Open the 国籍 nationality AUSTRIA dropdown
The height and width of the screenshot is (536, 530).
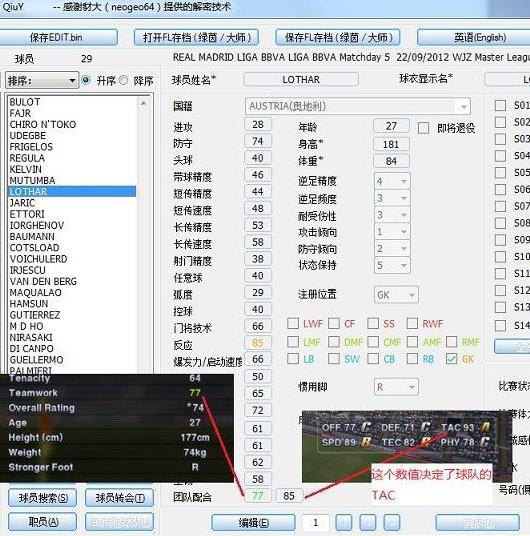coord(357,106)
